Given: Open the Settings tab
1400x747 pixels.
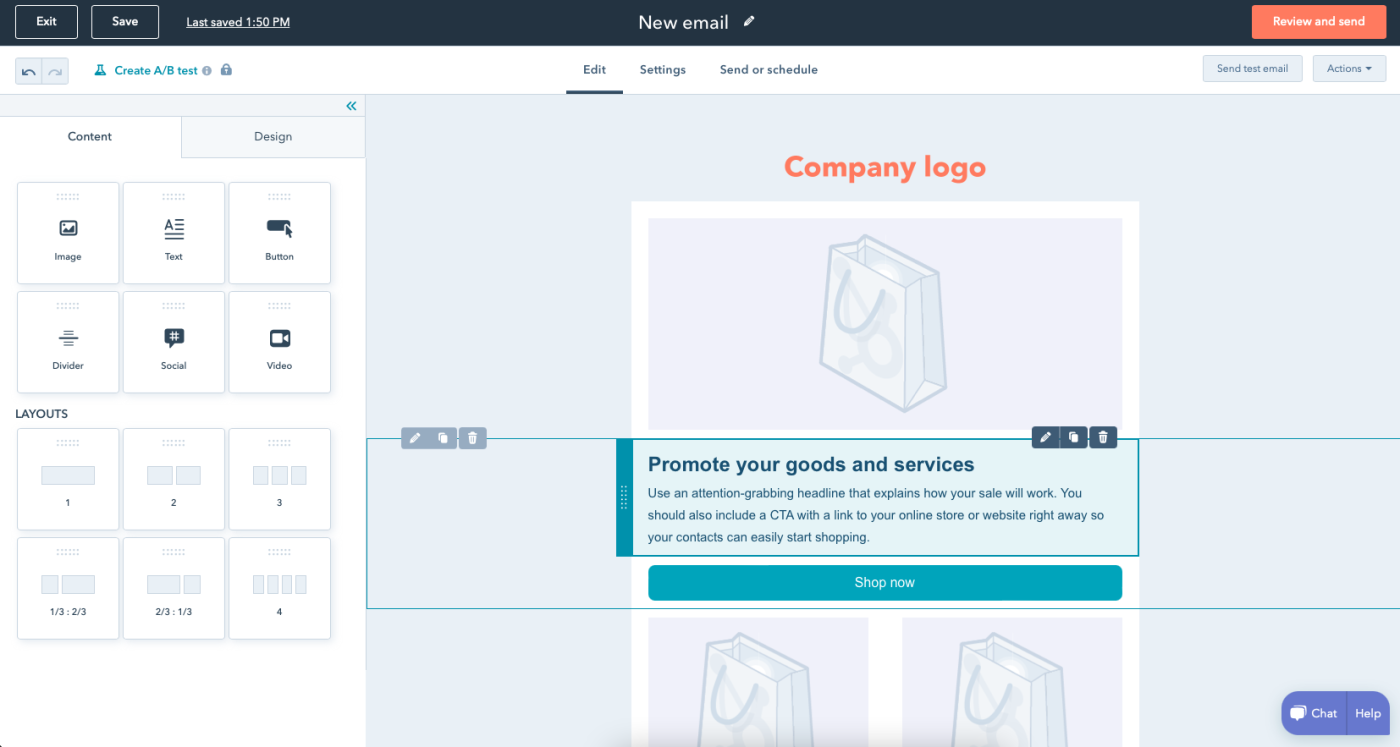Looking at the screenshot, I should 663,70.
